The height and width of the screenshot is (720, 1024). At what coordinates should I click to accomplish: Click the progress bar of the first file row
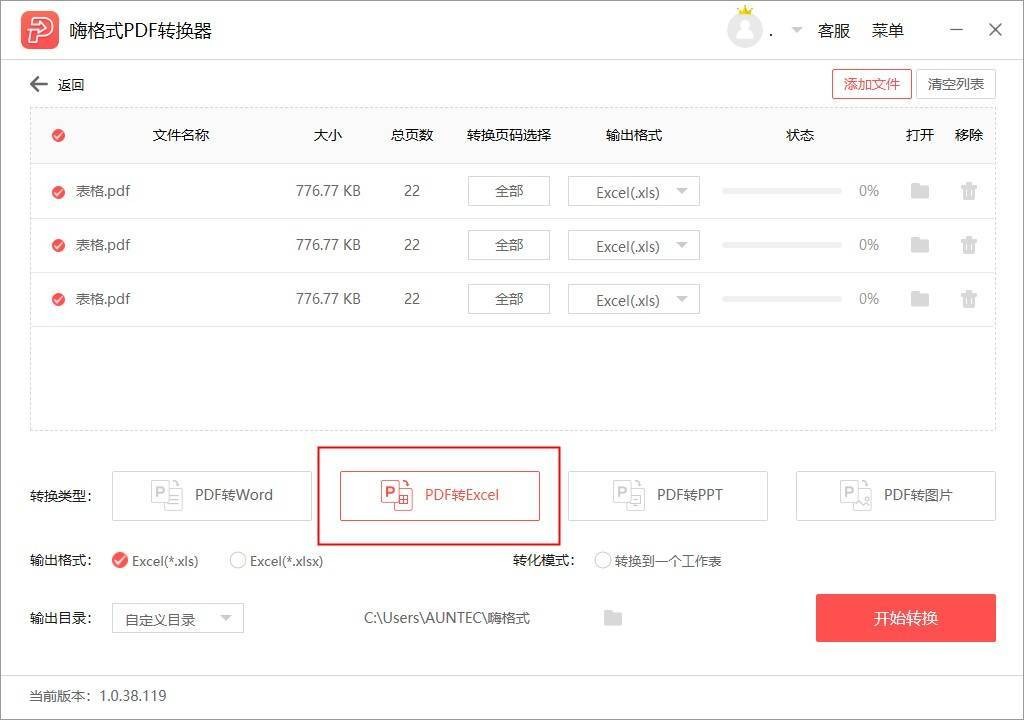click(x=782, y=191)
